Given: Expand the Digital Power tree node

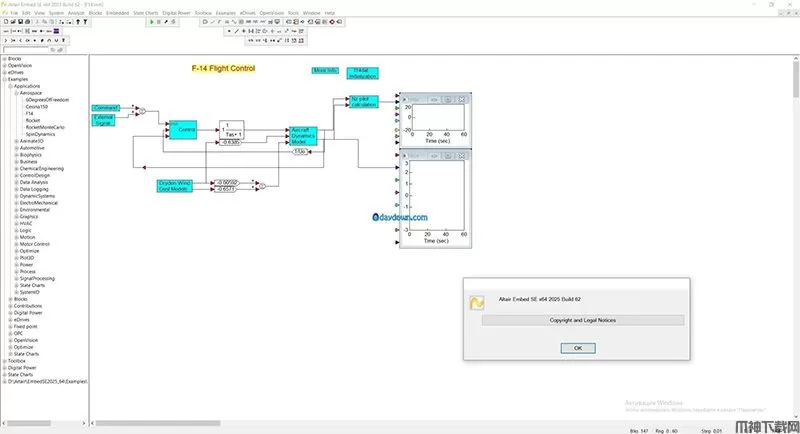Looking at the screenshot, I should tap(5, 367).
